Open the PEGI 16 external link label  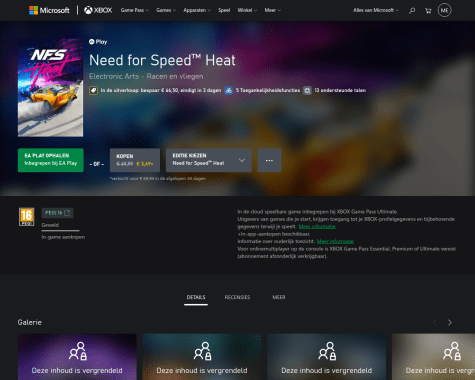pos(57,213)
